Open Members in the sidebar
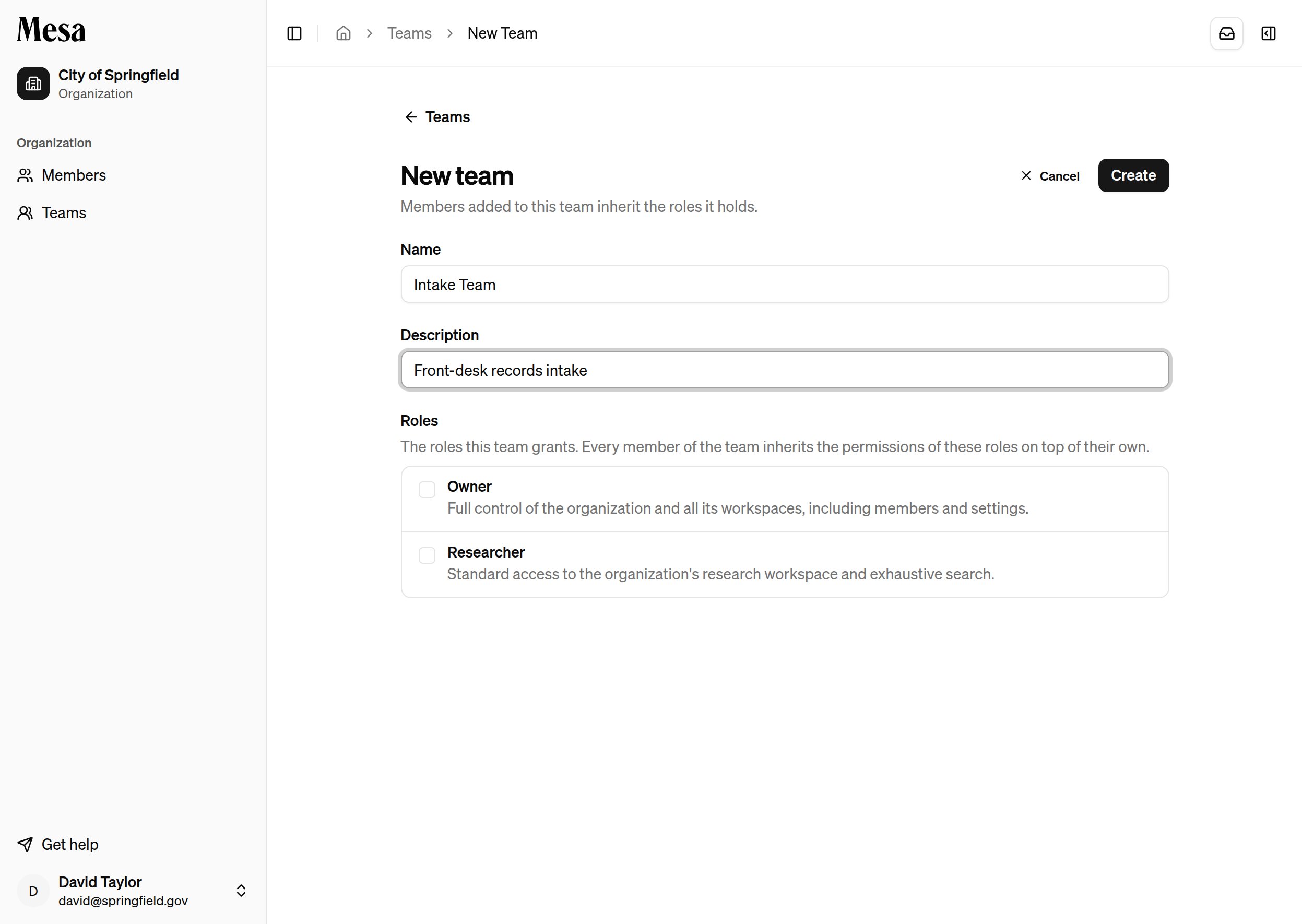This screenshot has height=924, width=1302. click(62, 175)
